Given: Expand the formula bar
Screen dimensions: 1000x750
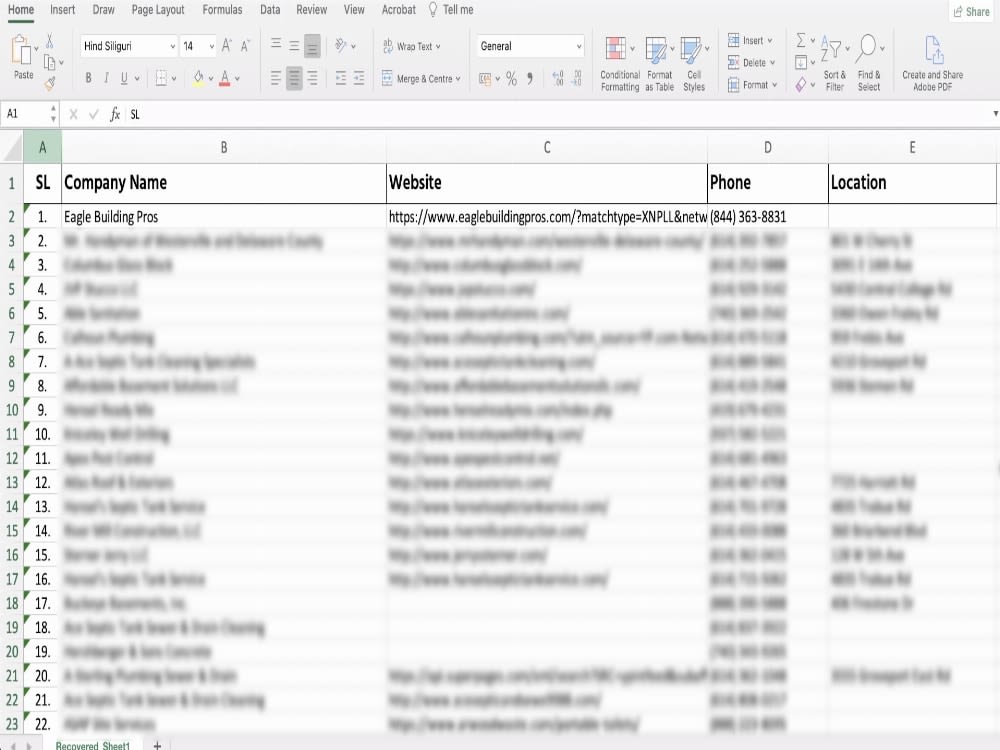Looking at the screenshot, I should [x=995, y=114].
